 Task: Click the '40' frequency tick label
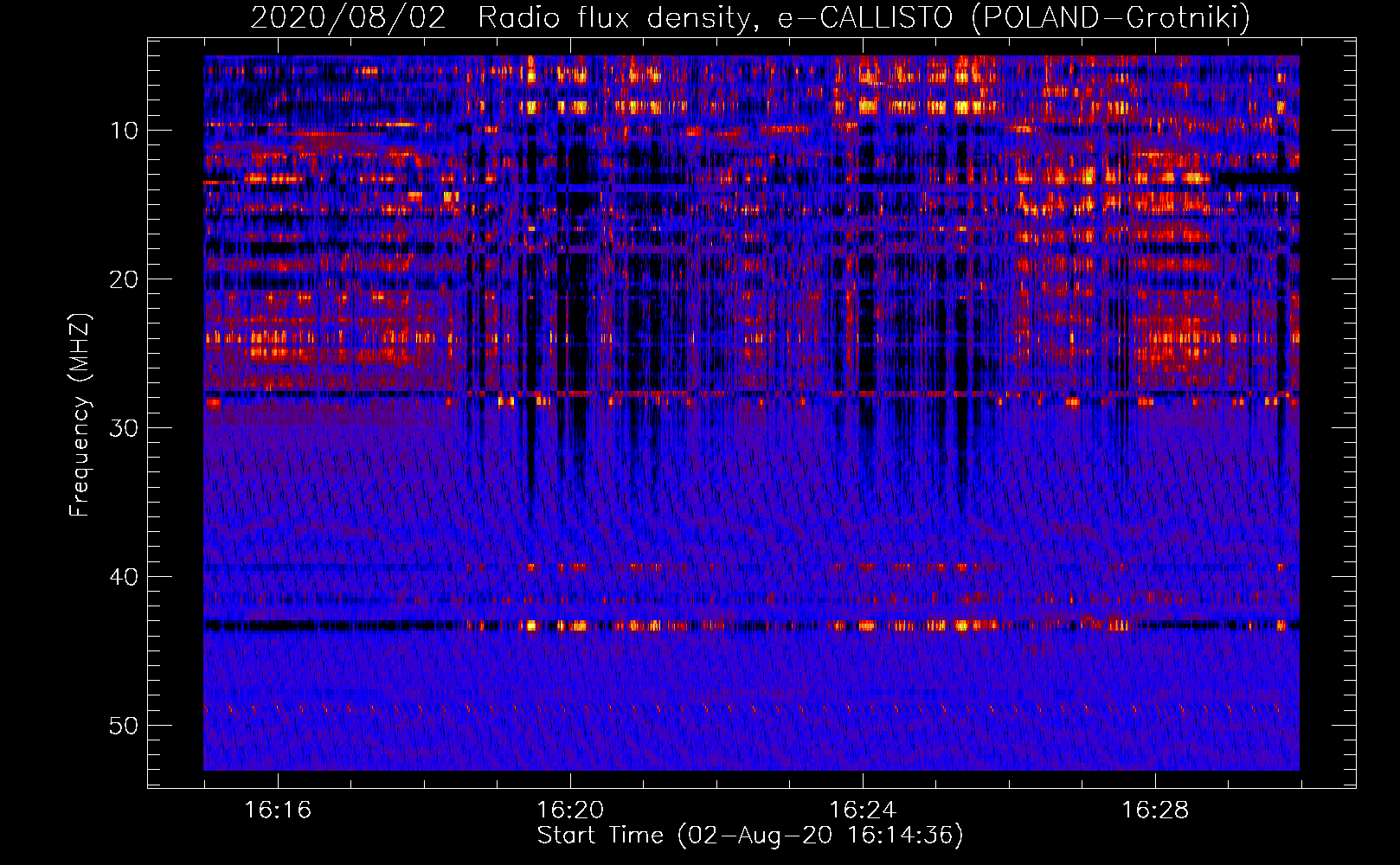point(124,577)
